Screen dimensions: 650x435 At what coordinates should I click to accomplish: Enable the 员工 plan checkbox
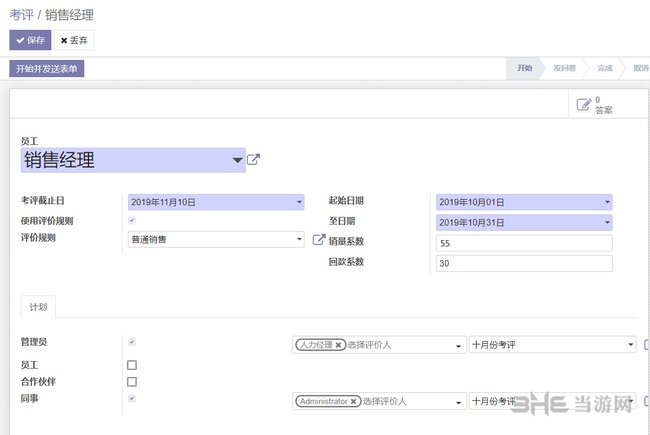[x=132, y=365]
